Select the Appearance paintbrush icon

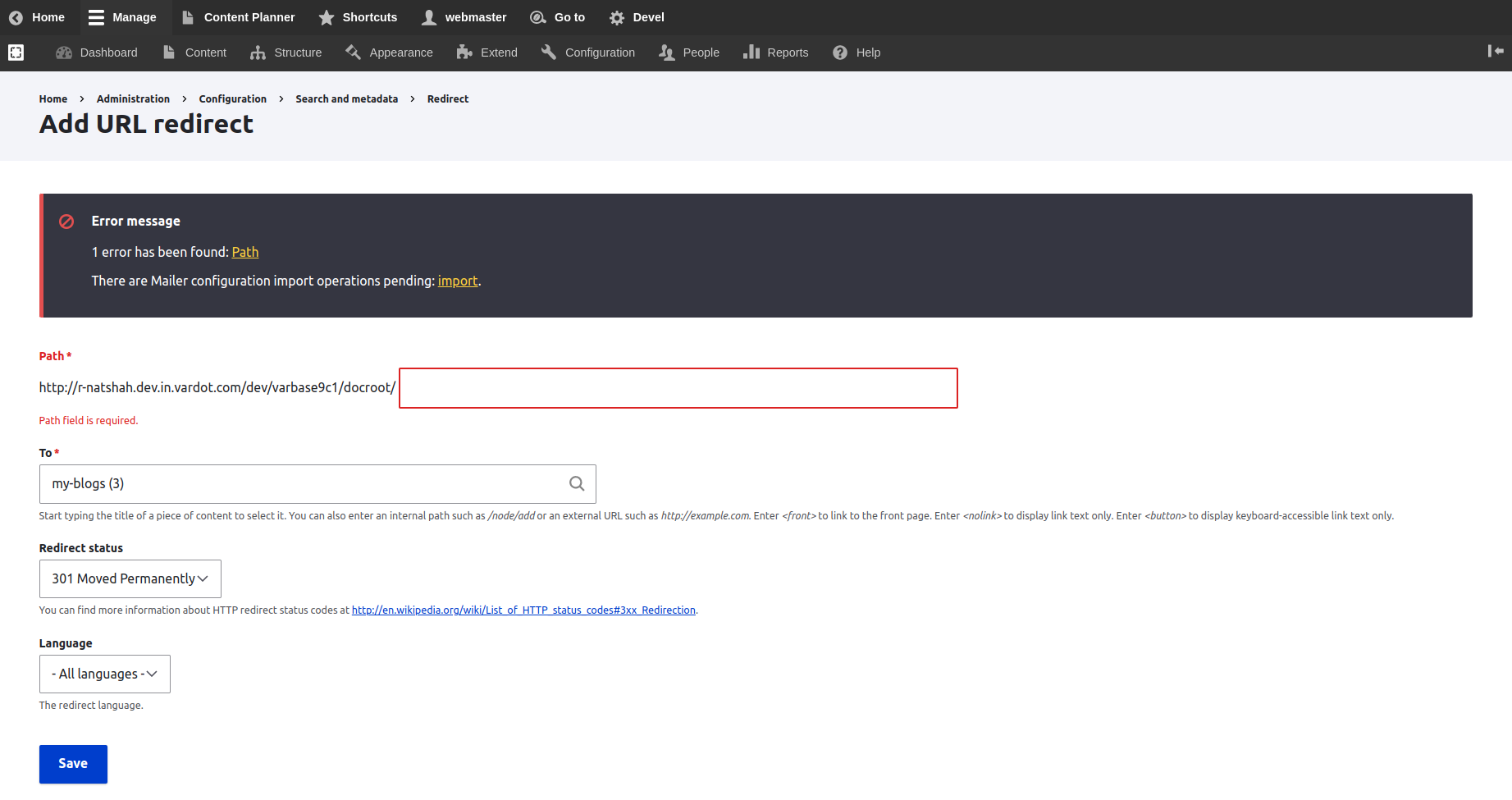[354, 52]
